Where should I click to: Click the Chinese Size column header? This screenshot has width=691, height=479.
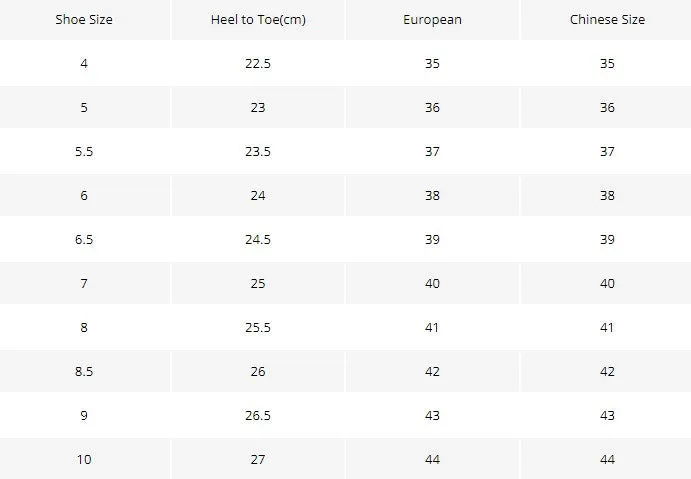coord(607,19)
